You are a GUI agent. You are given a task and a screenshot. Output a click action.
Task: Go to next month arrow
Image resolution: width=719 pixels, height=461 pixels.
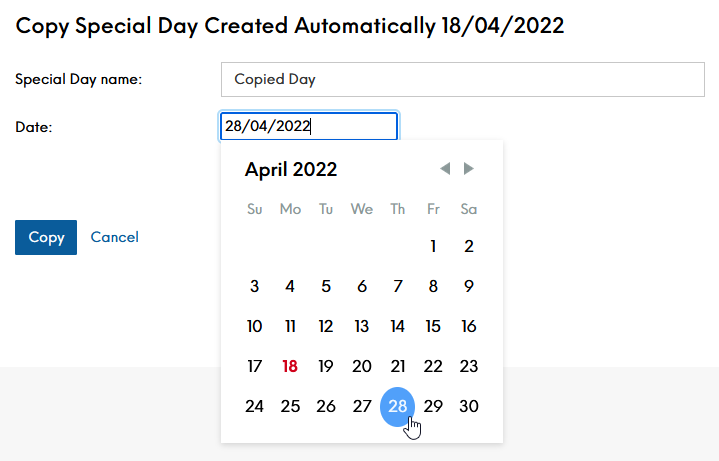click(x=468, y=168)
